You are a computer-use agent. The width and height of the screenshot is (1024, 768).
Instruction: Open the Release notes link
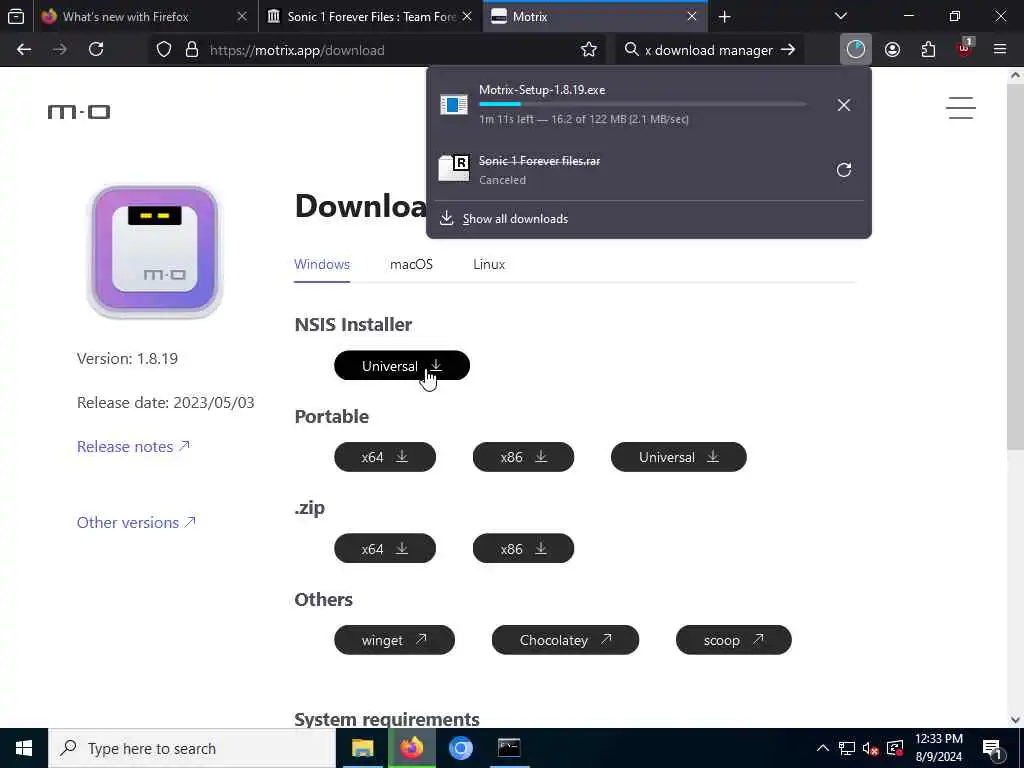click(133, 447)
